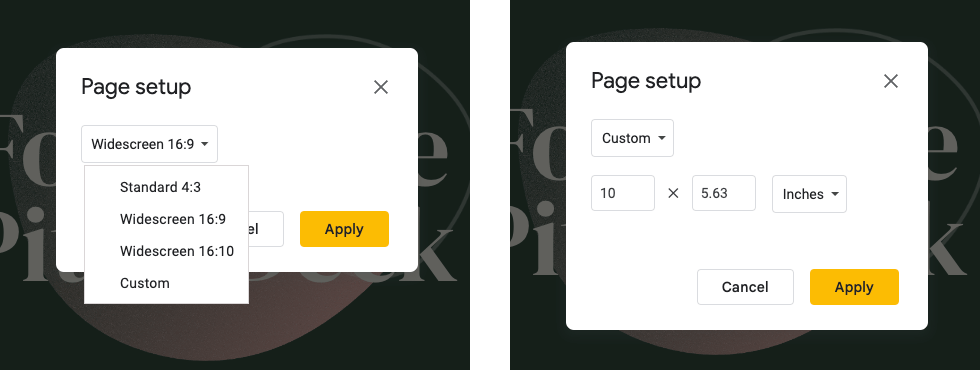Open the Inches unit dropdown
Image resolution: width=980 pixels, height=370 pixels.
(809, 194)
